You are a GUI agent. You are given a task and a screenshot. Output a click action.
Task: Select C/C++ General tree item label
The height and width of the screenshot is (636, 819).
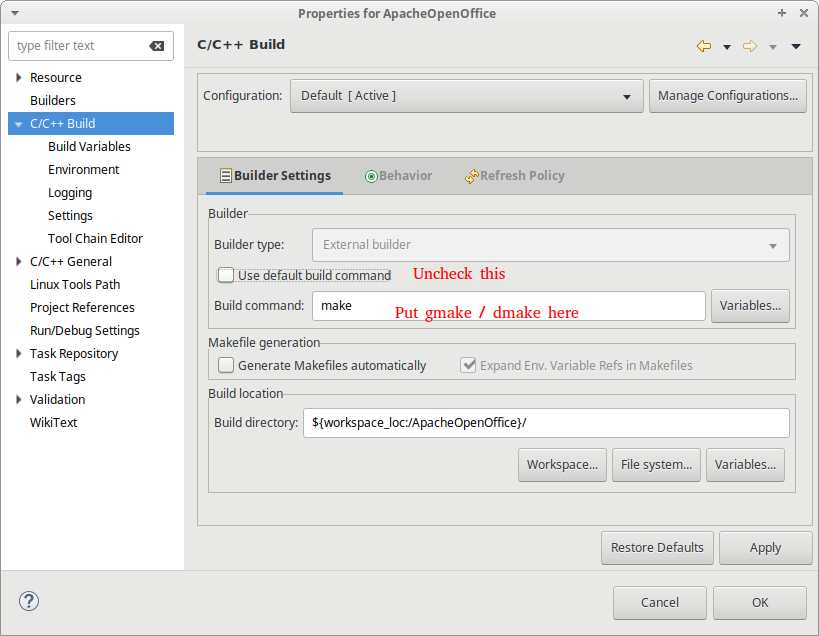(71, 262)
